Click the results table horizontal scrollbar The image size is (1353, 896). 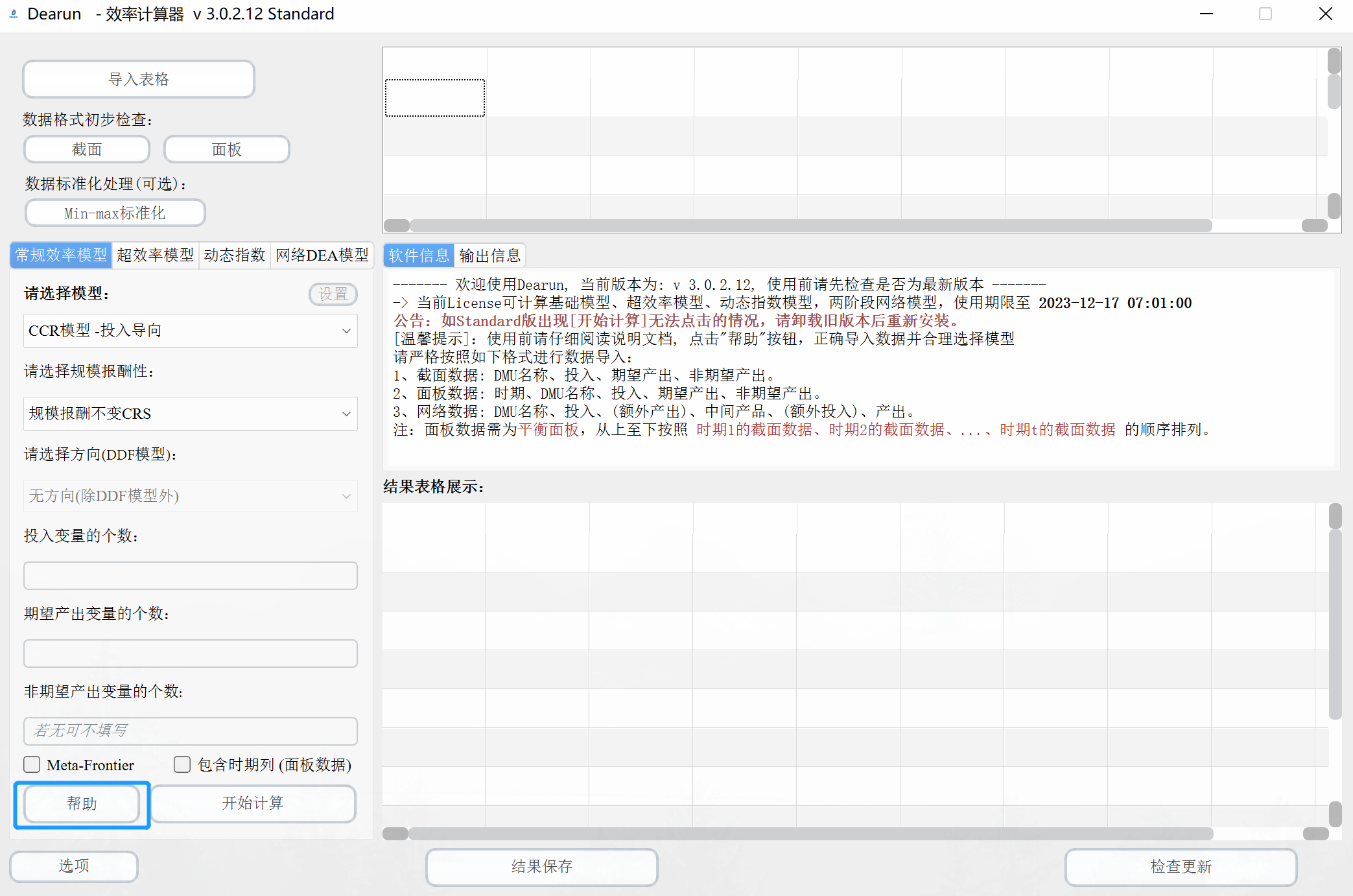[x=810, y=834]
